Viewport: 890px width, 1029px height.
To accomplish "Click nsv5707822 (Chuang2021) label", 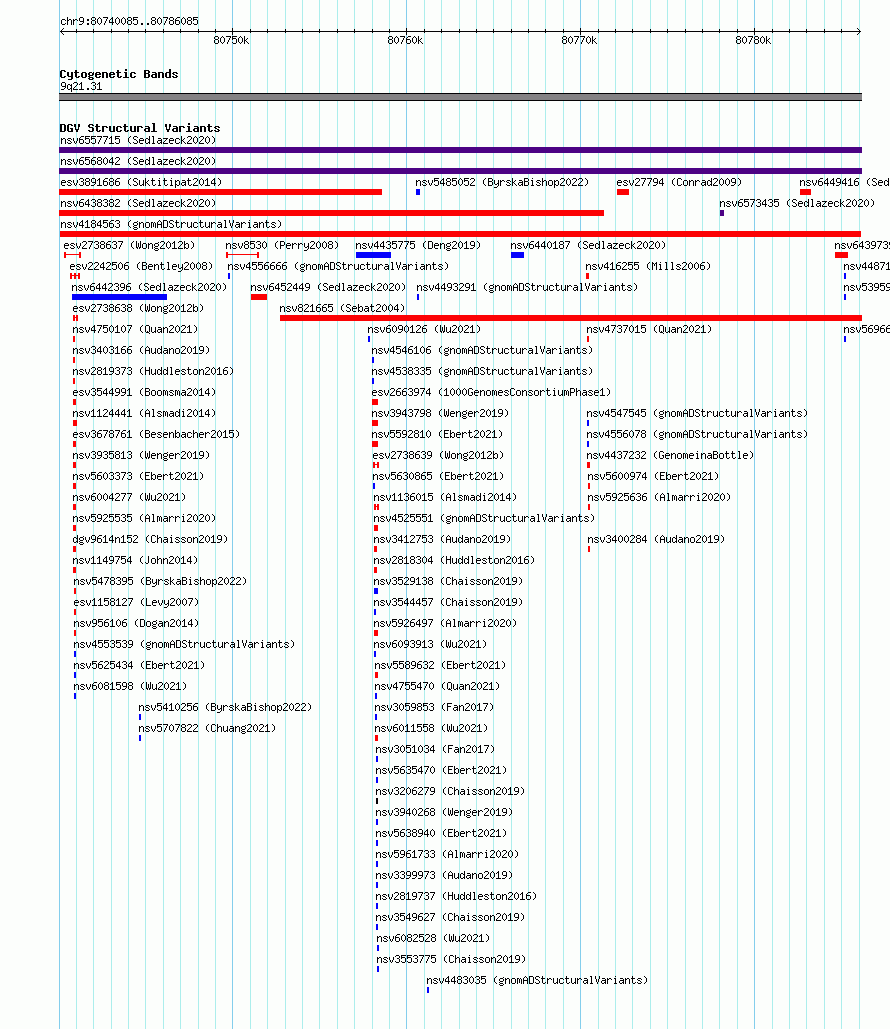I will point(207,728).
